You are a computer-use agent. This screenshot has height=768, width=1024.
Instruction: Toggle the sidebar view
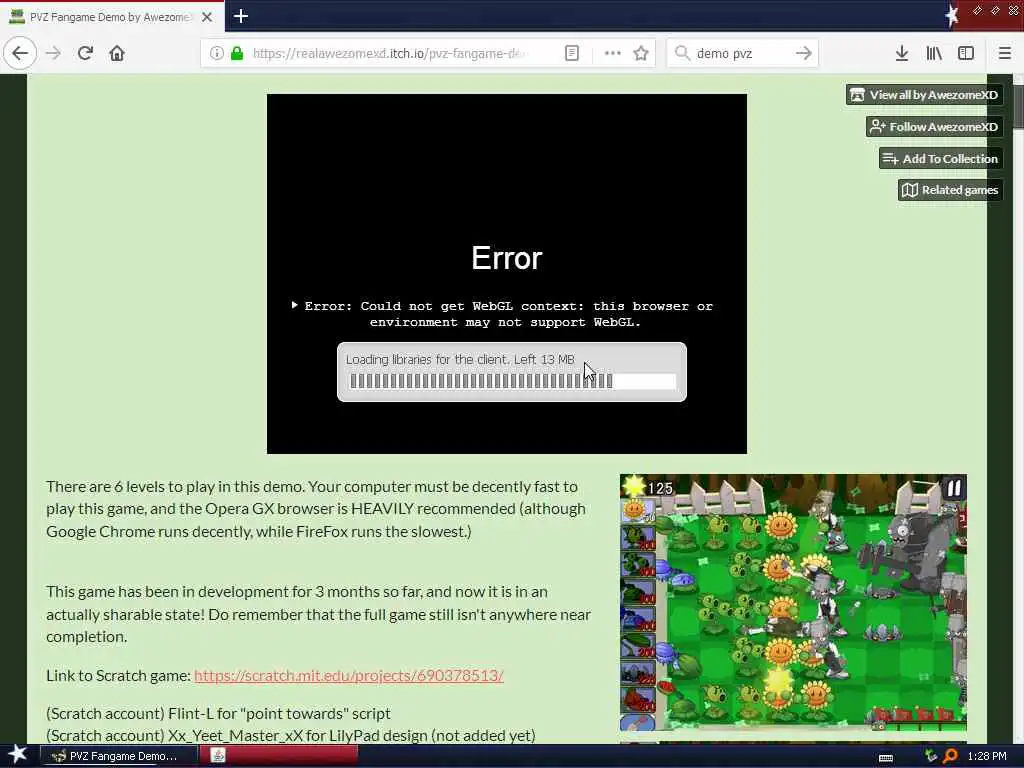[966, 53]
